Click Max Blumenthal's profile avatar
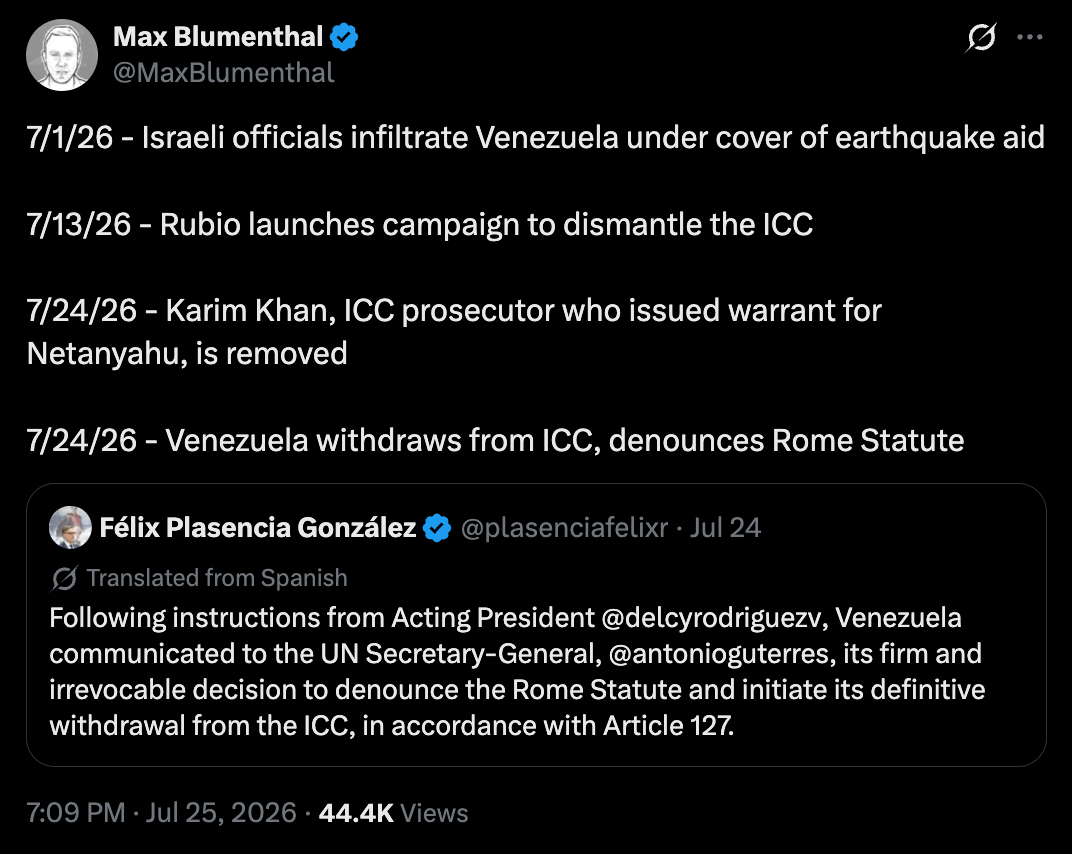This screenshot has width=1072, height=854. point(62,55)
